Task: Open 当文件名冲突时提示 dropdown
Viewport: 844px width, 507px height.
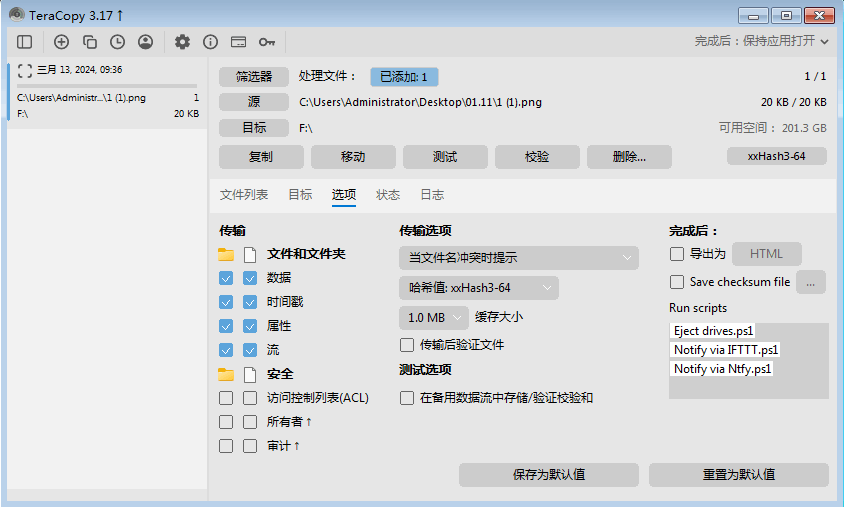Action: 519,258
